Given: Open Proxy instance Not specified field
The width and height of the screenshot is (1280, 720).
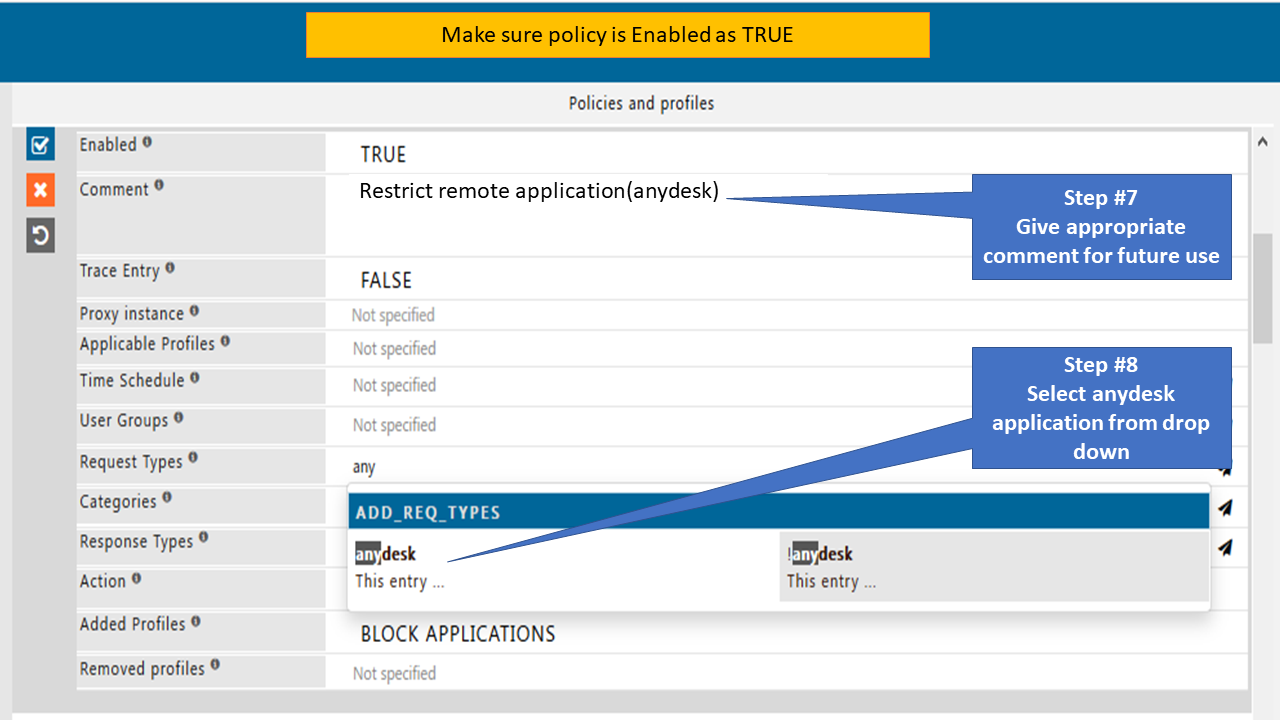Looking at the screenshot, I should pos(393,315).
